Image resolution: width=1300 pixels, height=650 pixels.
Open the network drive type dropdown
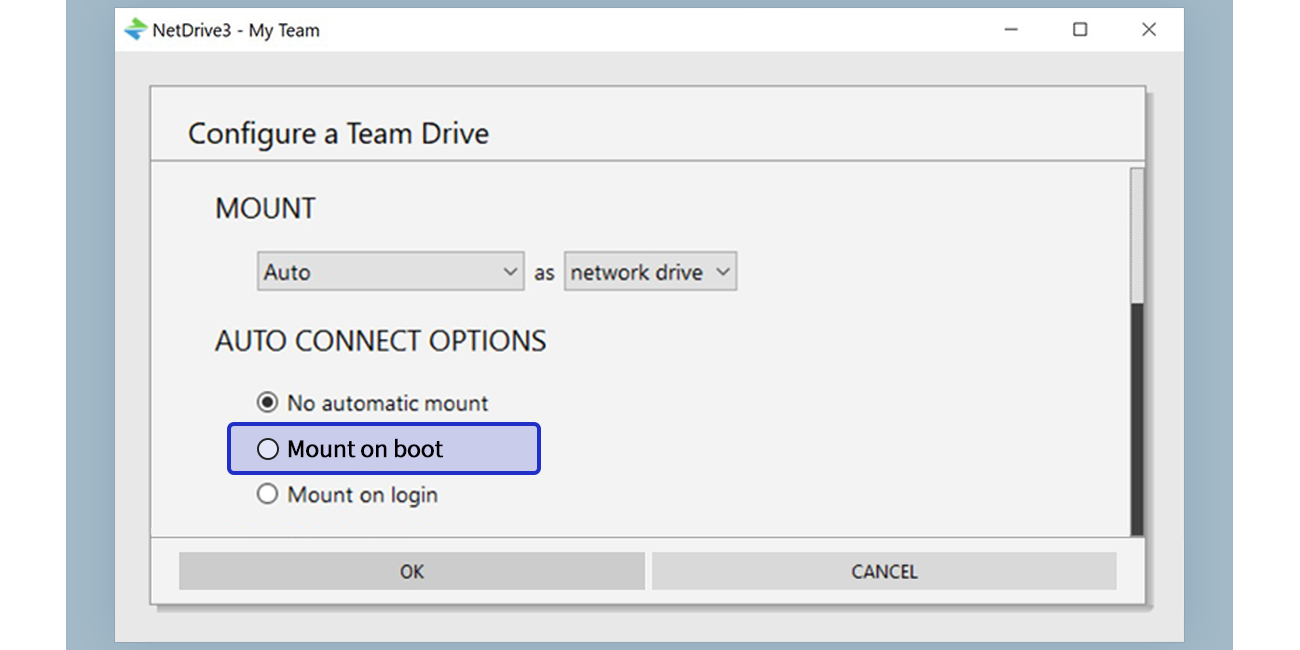650,271
